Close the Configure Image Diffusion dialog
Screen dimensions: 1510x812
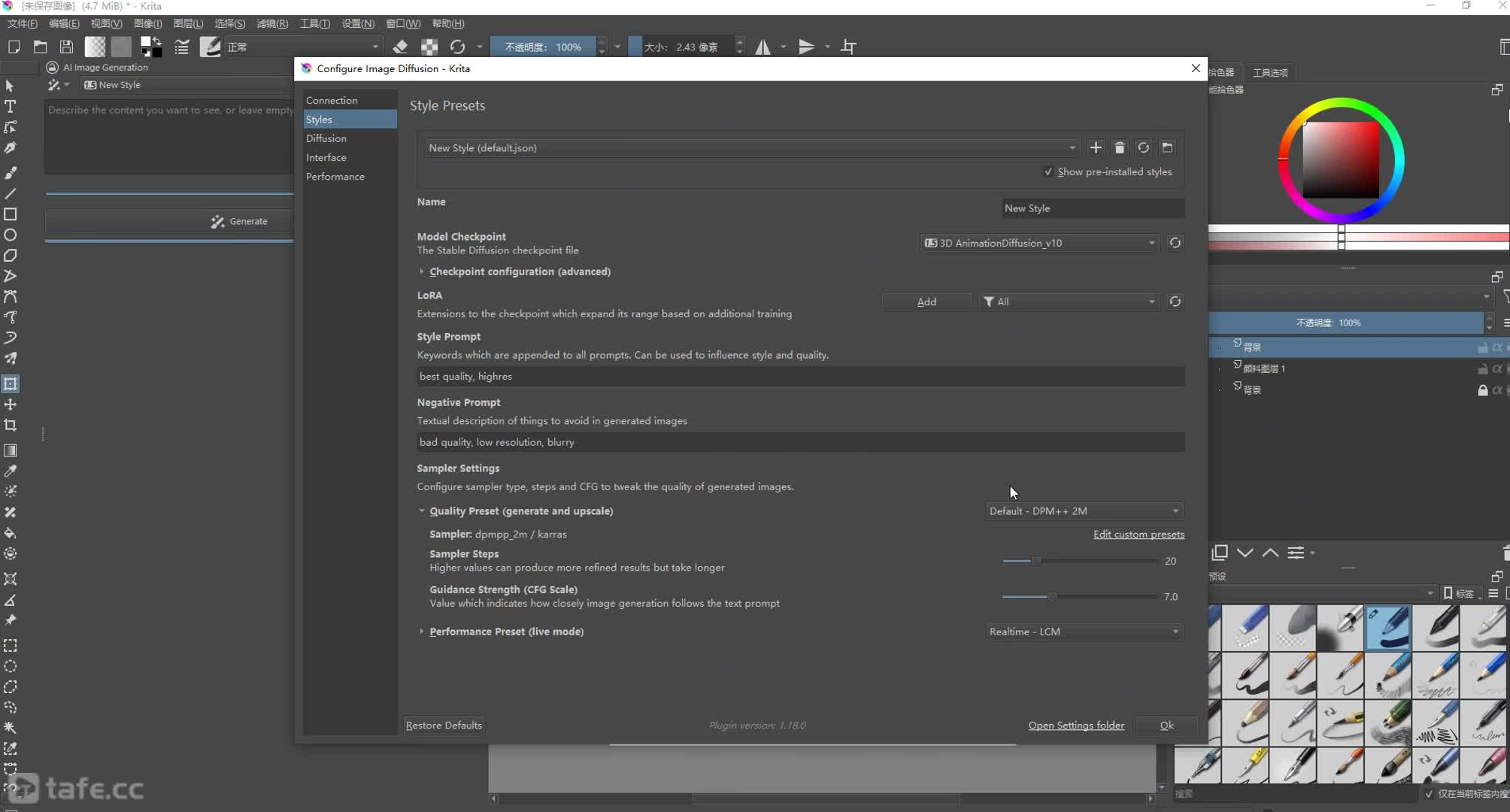point(1196,68)
